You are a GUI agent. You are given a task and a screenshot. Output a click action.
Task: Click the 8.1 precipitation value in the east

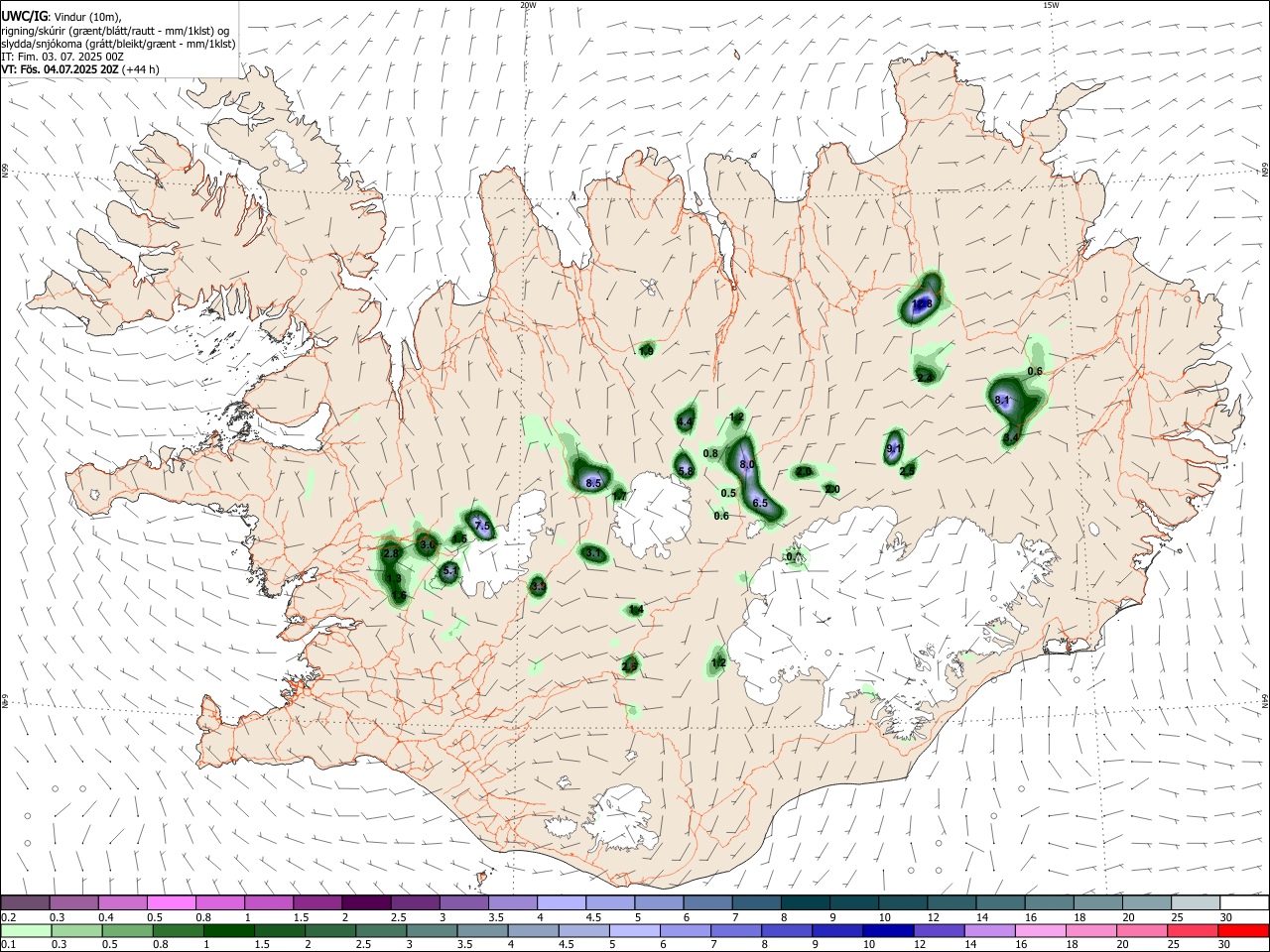pos(1002,400)
